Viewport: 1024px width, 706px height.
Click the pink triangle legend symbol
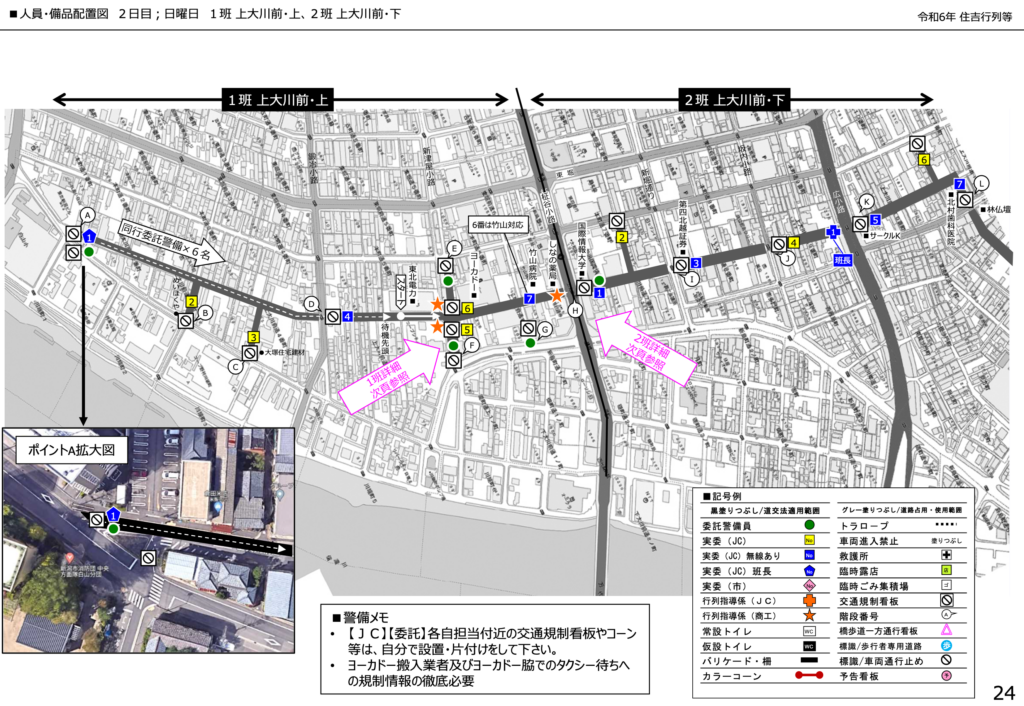945,630
